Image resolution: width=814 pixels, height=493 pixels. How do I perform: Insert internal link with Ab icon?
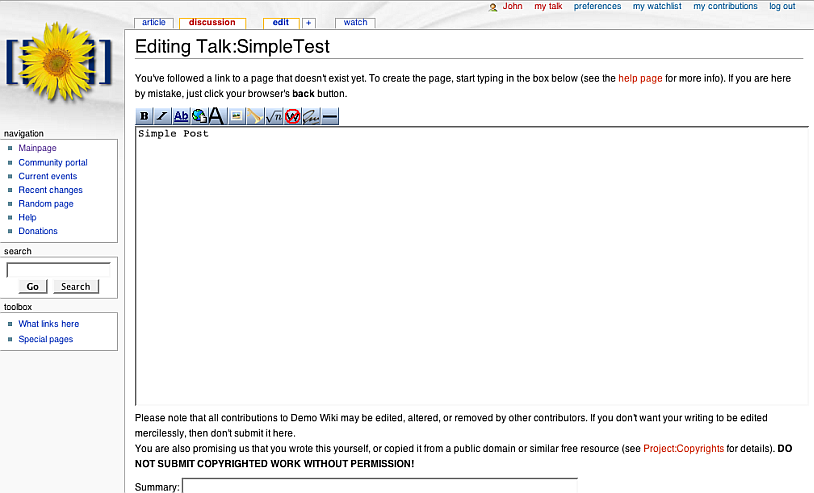[181, 116]
